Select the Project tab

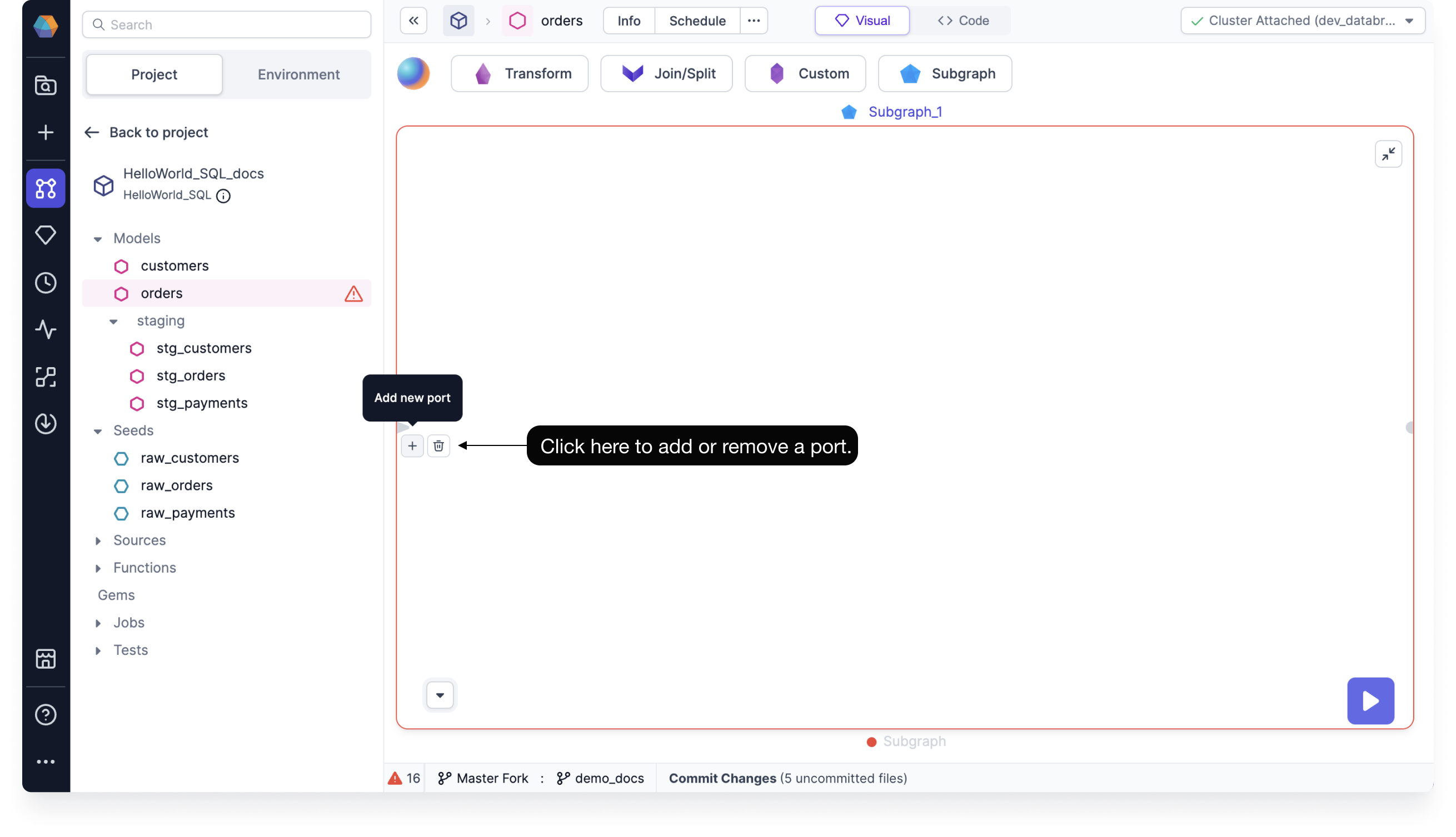point(154,74)
